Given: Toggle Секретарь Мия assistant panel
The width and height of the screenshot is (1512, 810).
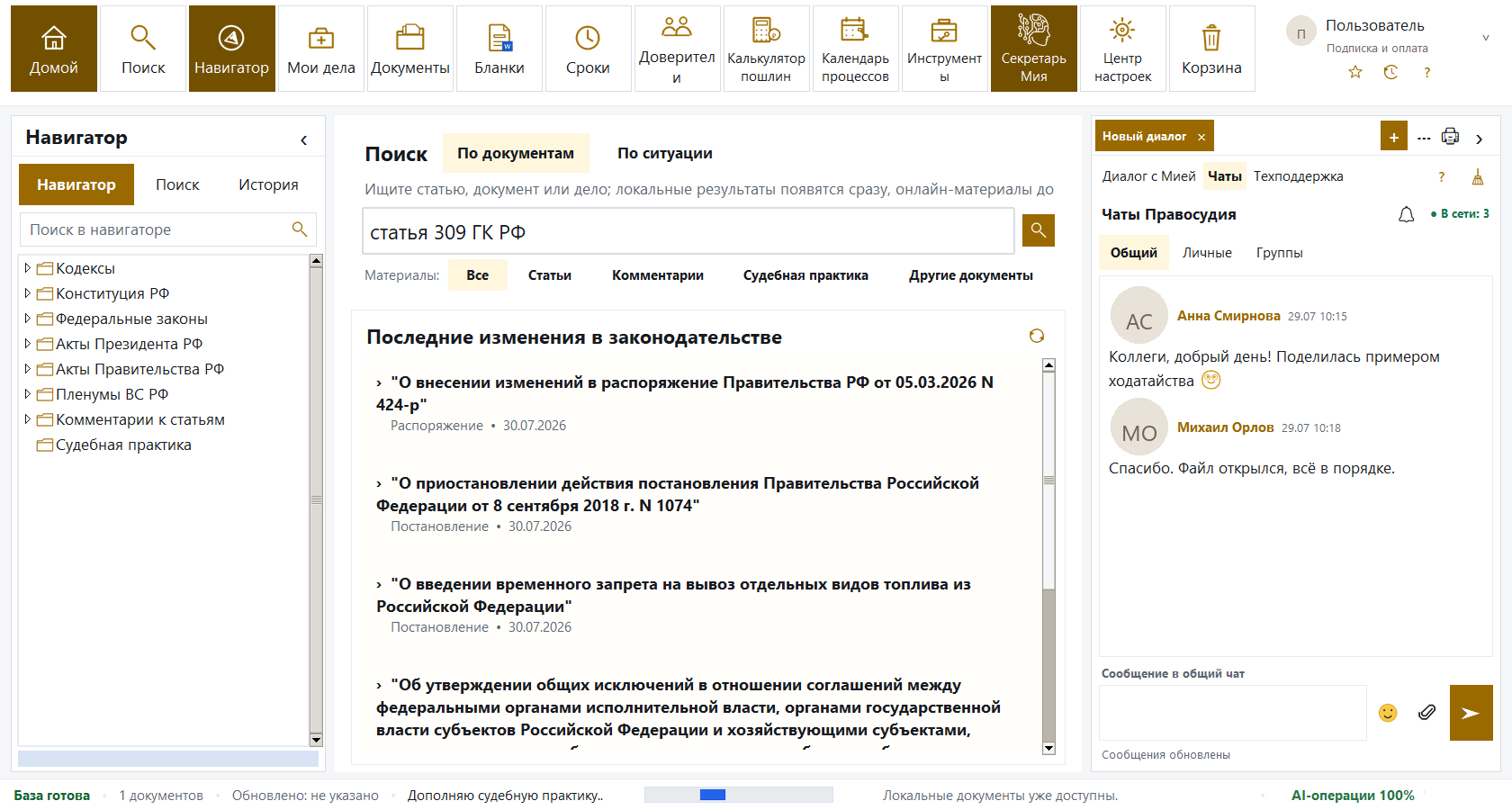Looking at the screenshot, I should (1033, 49).
